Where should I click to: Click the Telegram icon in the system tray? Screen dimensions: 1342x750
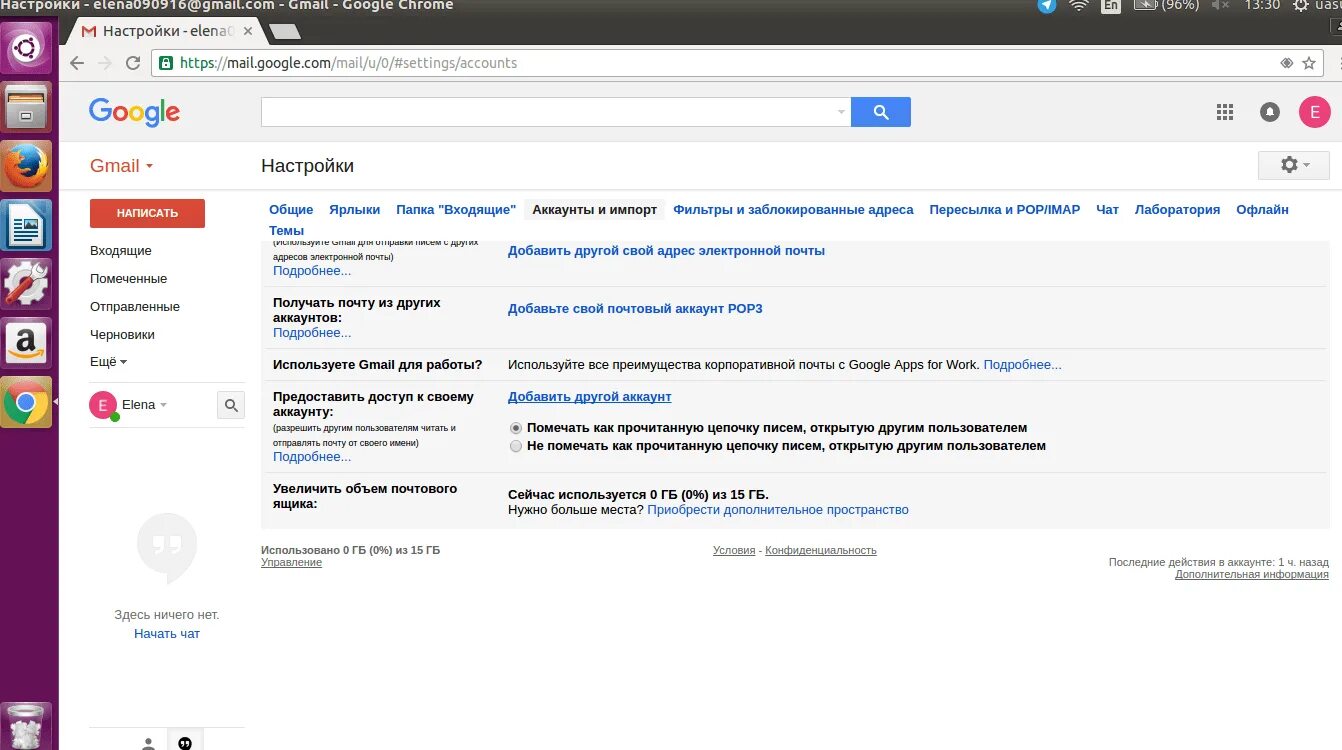[1046, 6]
